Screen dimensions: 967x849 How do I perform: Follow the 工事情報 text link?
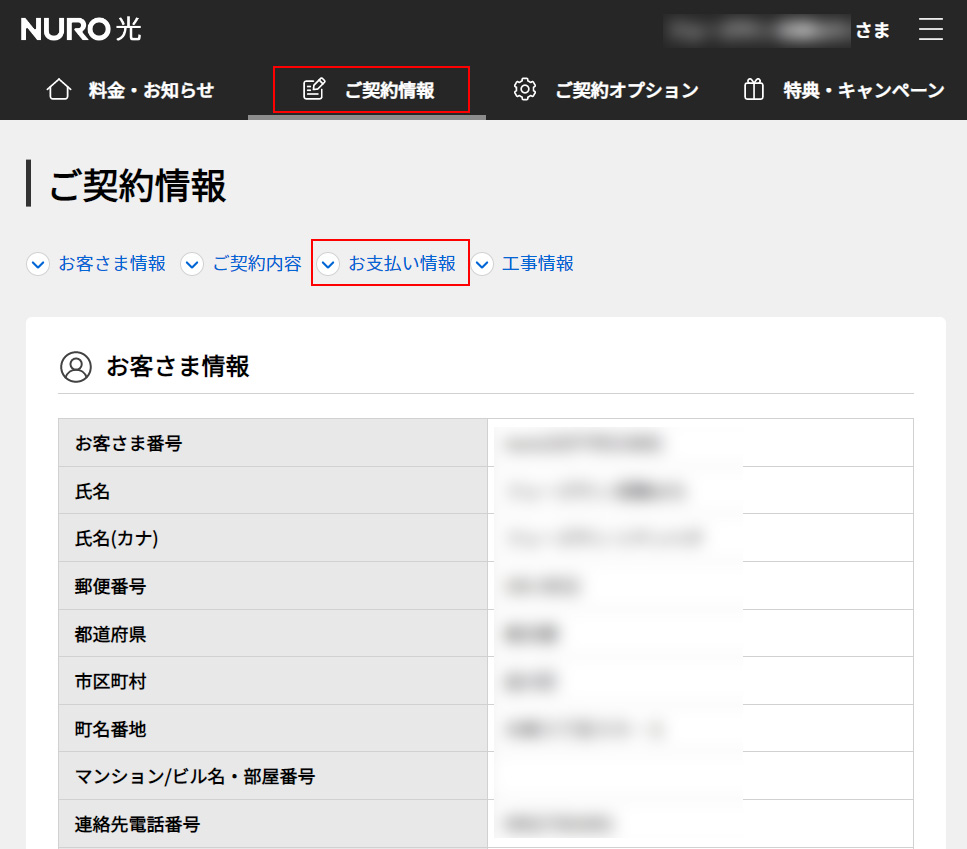[x=538, y=264]
